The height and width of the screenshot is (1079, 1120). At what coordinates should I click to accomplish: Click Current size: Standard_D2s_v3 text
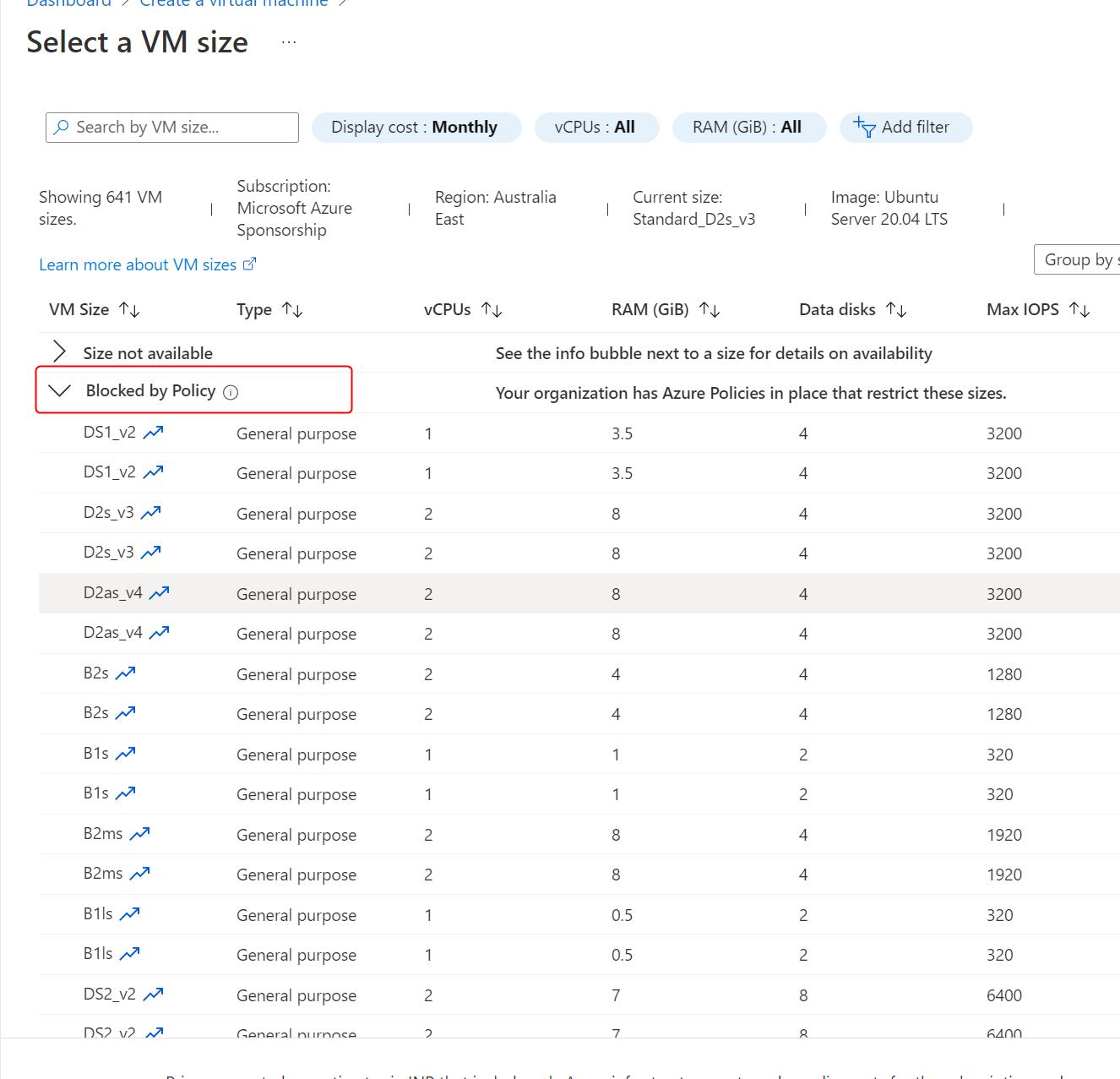click(x=694, y=208)
